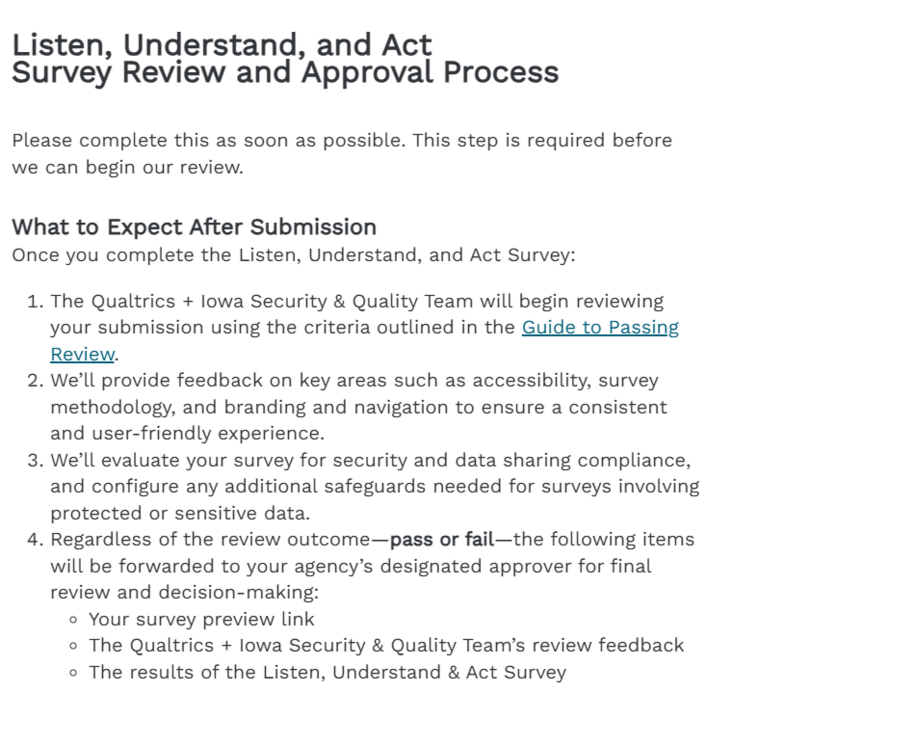
Task: Click the "and user-friendly experience" line
Action: (x=187, y=434)
